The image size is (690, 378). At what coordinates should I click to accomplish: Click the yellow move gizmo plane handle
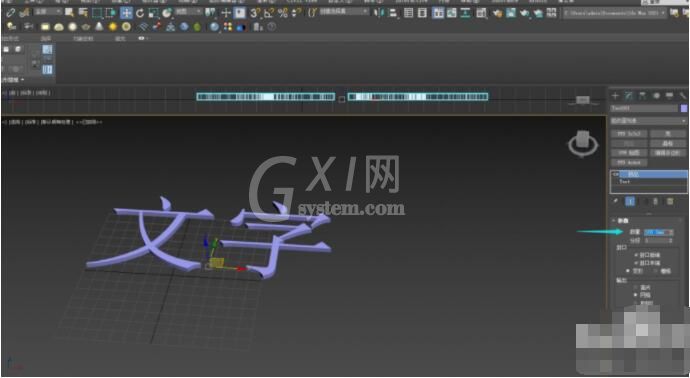pyautogui.click(x=217, y=262)
